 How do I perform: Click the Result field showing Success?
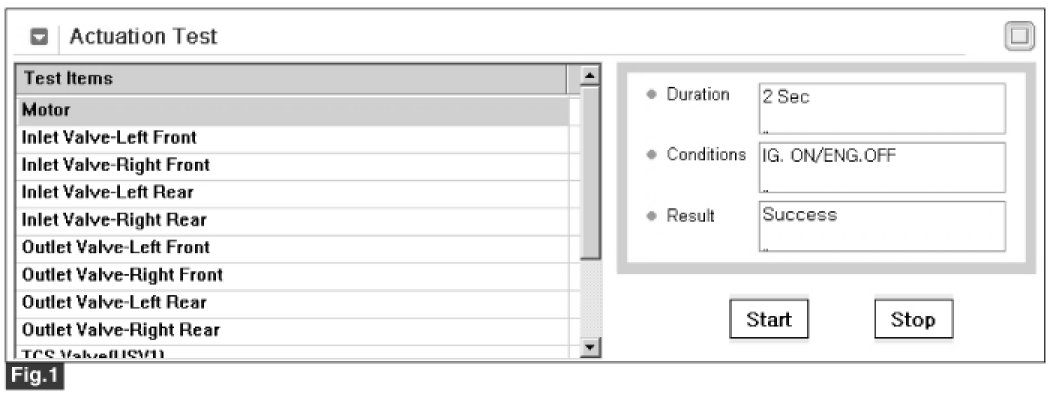[x=882, y=226]
